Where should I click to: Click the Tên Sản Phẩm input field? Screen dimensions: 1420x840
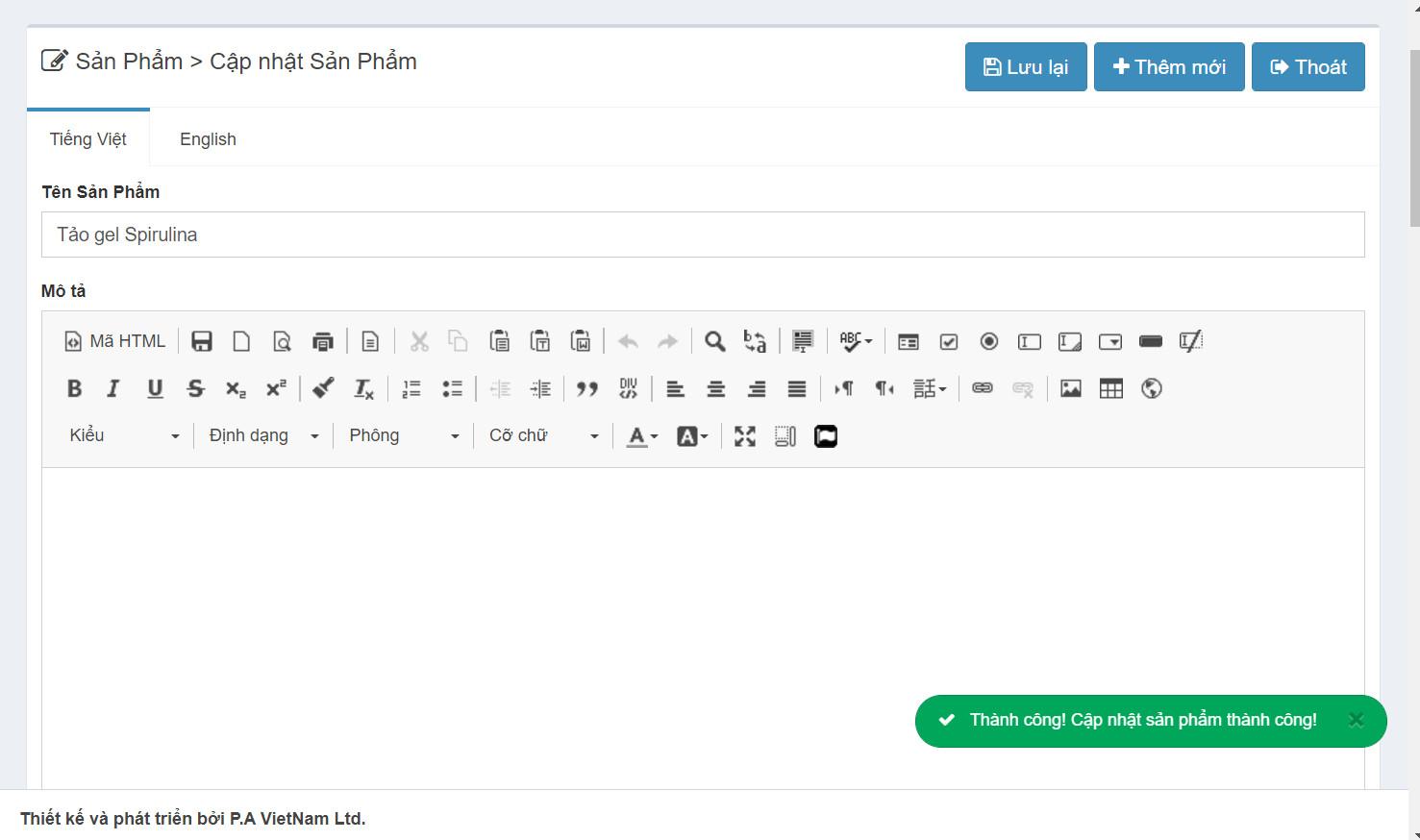coord(703,235)
